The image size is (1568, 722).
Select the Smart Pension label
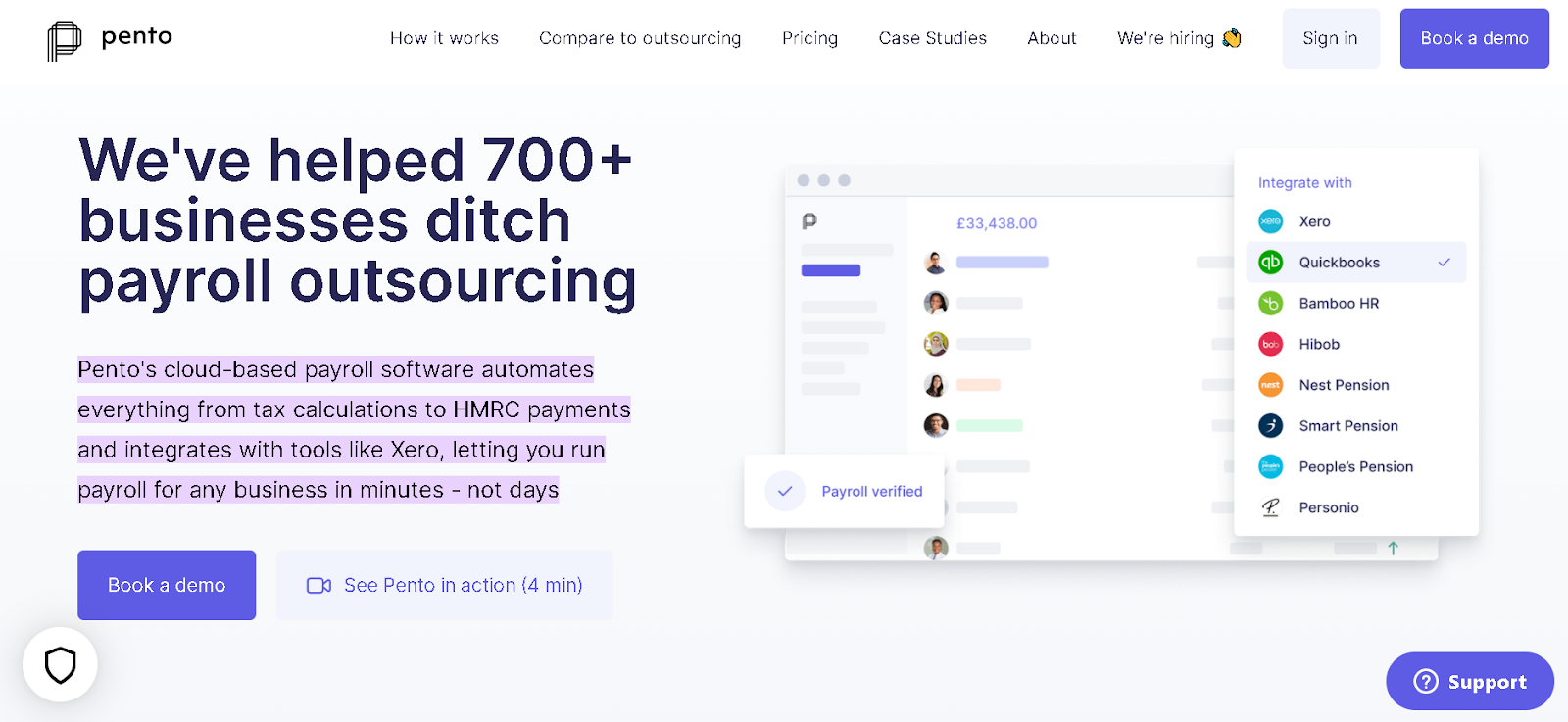1348,426
